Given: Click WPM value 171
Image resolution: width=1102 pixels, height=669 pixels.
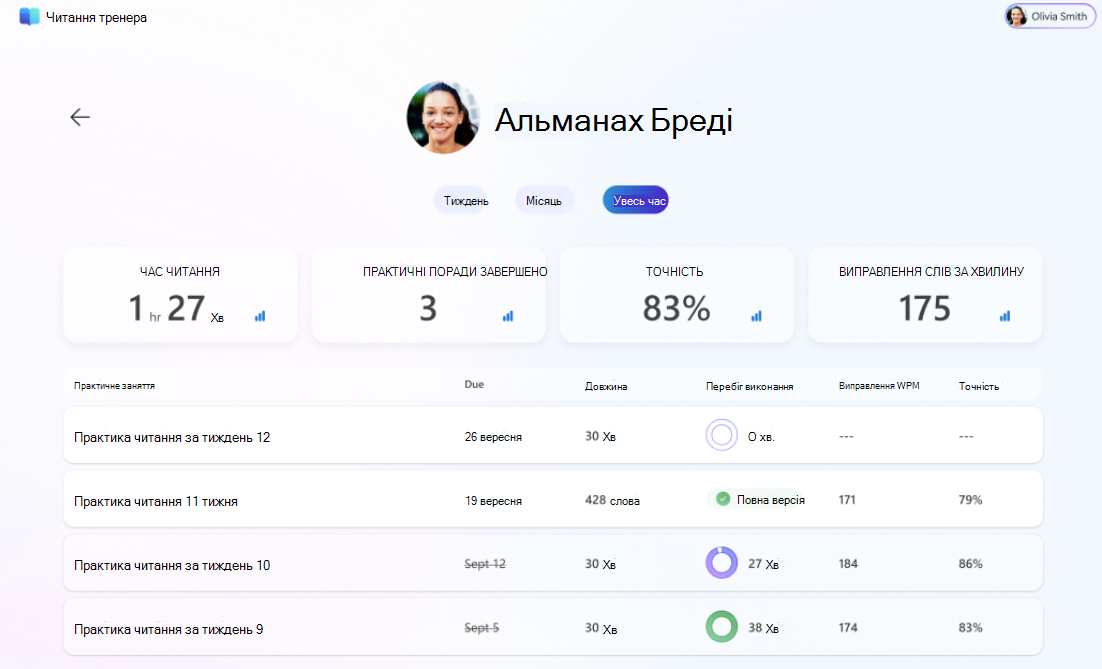Looking at the screenshot, I should click(847, 500).
